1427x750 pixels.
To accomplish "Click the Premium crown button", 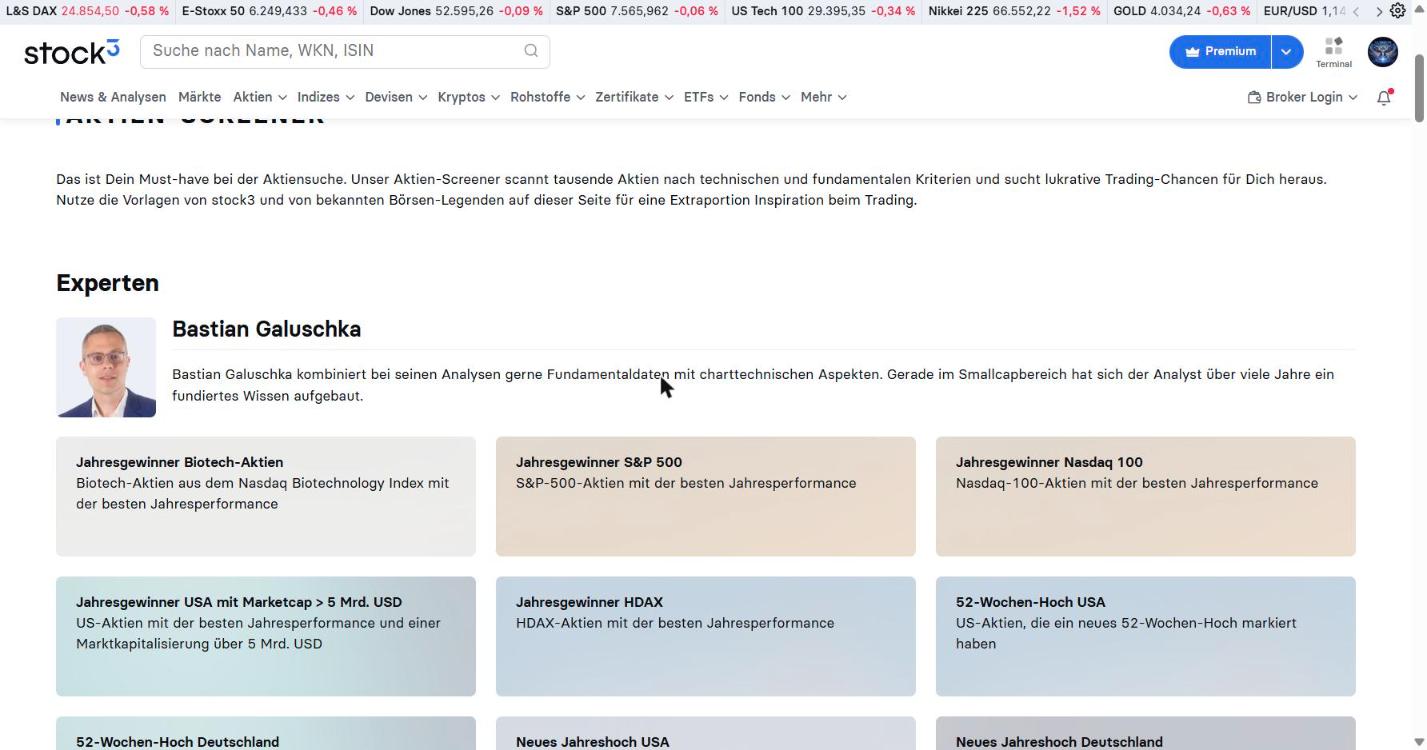I will 1220,52.
